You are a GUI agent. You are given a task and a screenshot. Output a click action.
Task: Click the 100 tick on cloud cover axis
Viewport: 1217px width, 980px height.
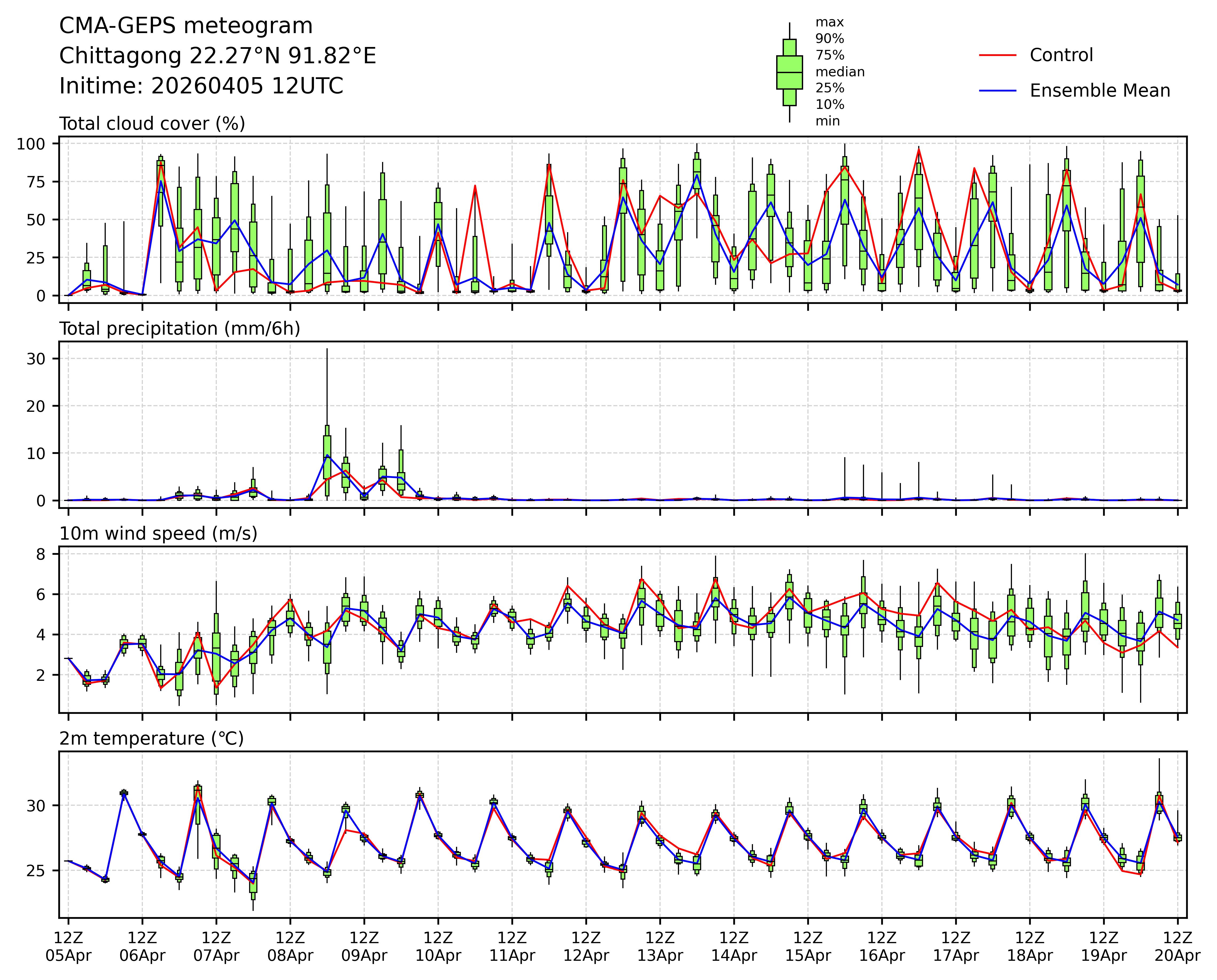click(x=30, y=144)
